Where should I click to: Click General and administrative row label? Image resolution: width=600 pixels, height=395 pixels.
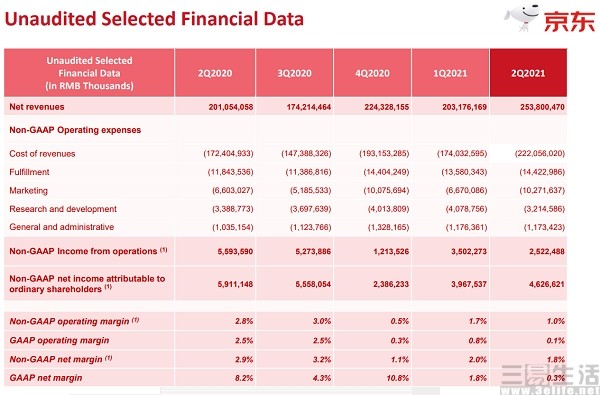pyautogui.click(x=62, y=227)
